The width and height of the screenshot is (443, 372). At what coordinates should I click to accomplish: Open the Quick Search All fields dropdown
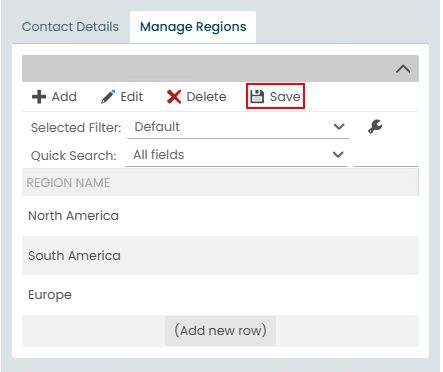click(x=237, y=155)
